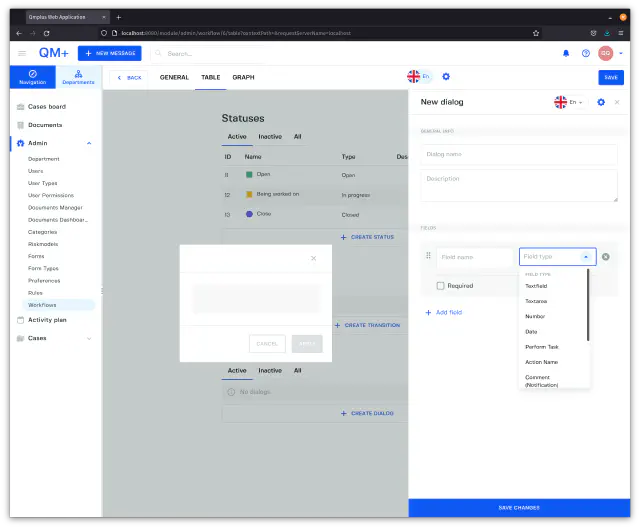Click the purple Close status swatch
The width and height of the screenshot is (640, 528).
(x=249, y=214)
